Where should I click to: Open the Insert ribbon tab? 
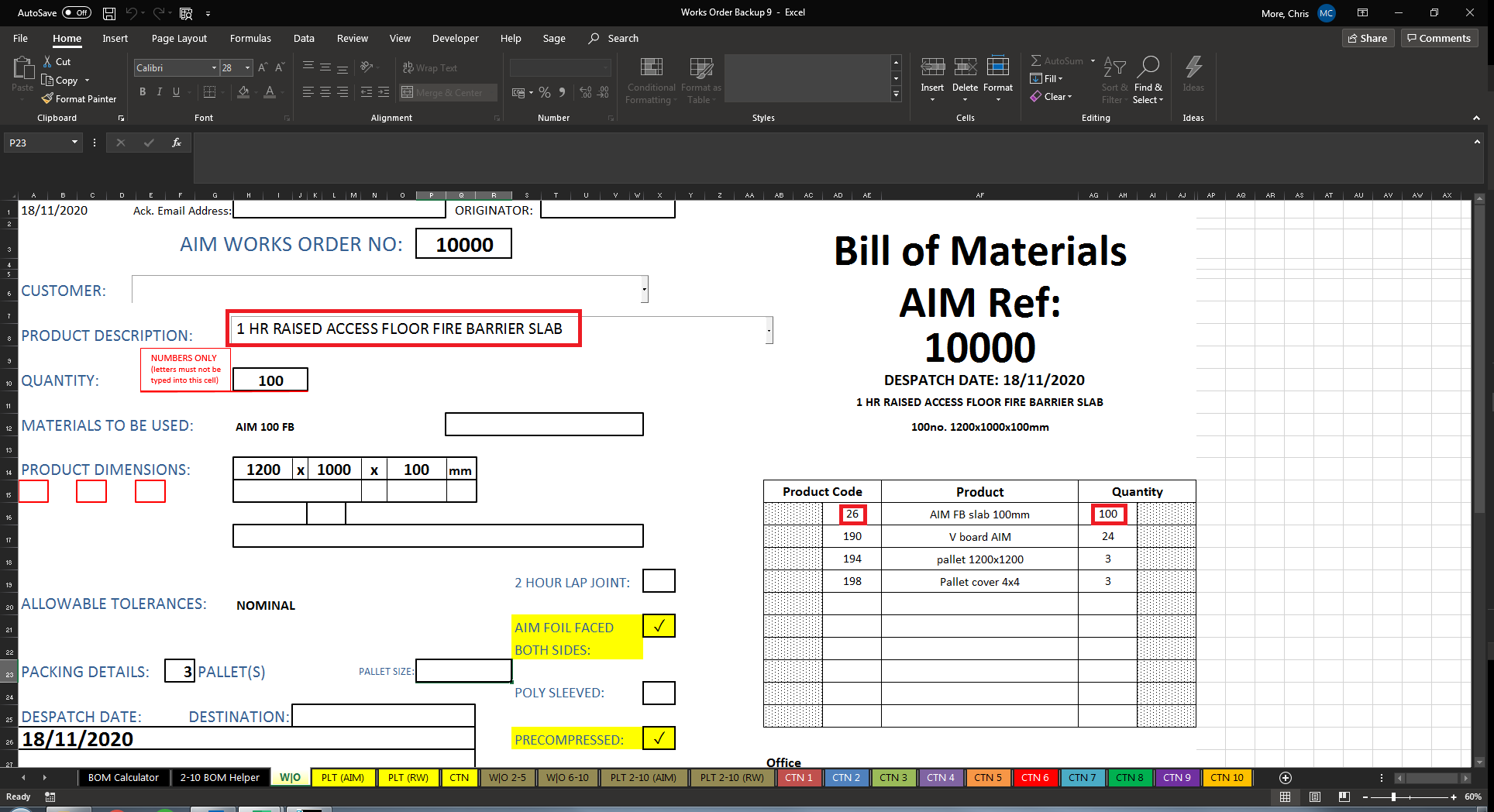pyautogui.click(x=115, y=38)
